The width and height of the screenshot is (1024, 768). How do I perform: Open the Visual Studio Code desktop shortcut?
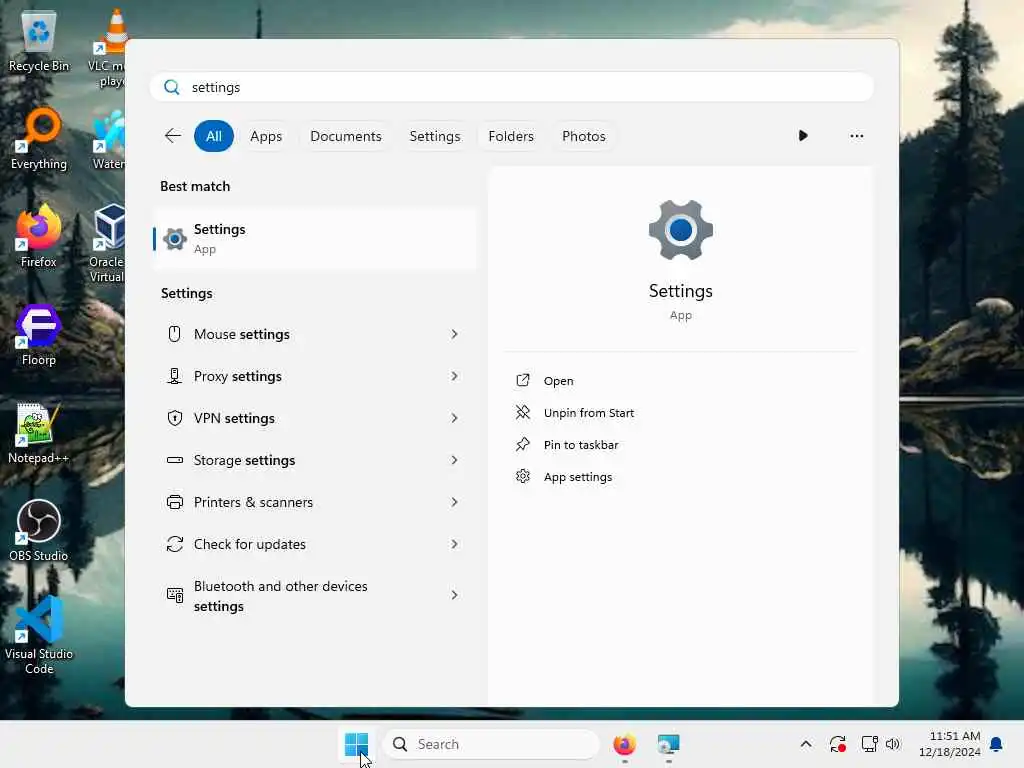coord(39,635)
